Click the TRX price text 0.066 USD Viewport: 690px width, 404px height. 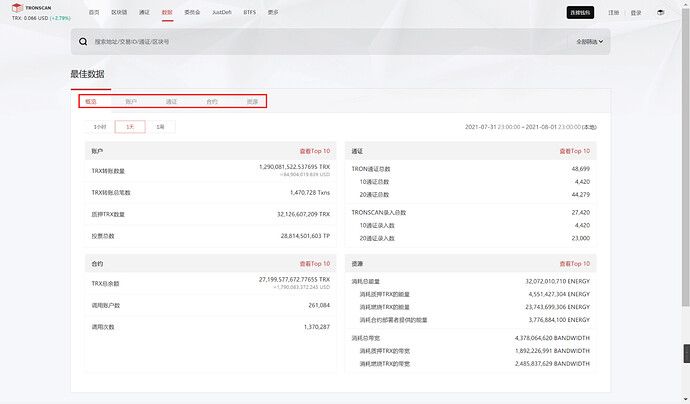(x=36, y=18)
